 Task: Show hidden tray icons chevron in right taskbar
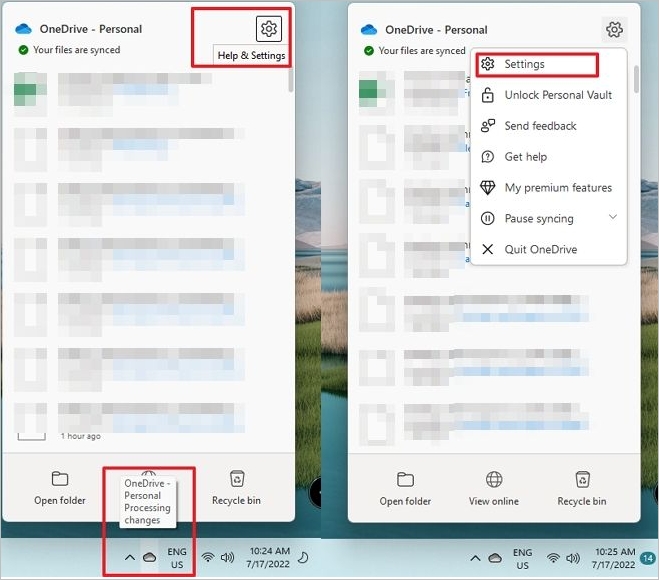(x=474, y=557)
